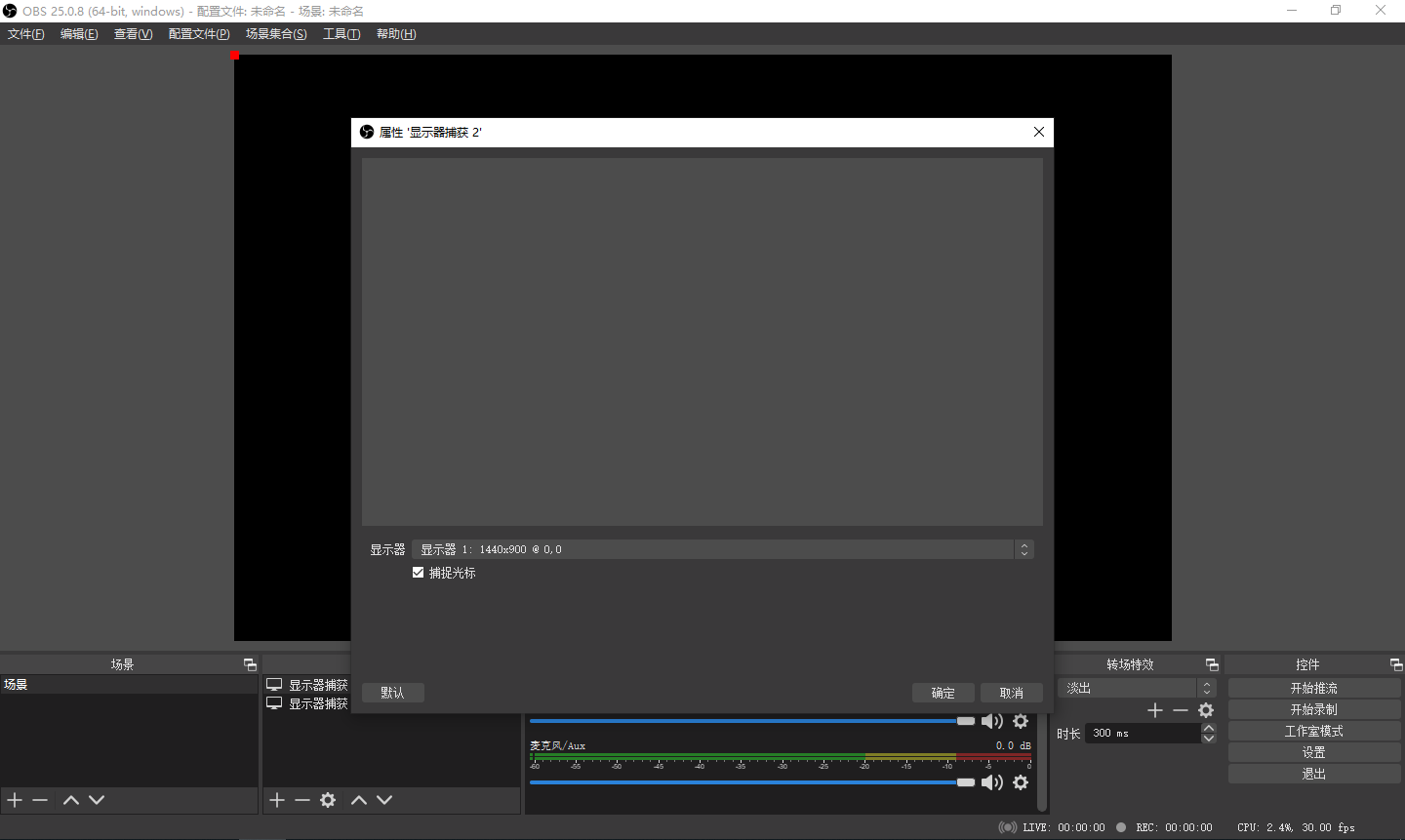The width and height of the screenshot is (1405, 840).
Task: Click the REC: 00:00:00 timer text
Action: pyautogui.click(x=1174, y=827)
